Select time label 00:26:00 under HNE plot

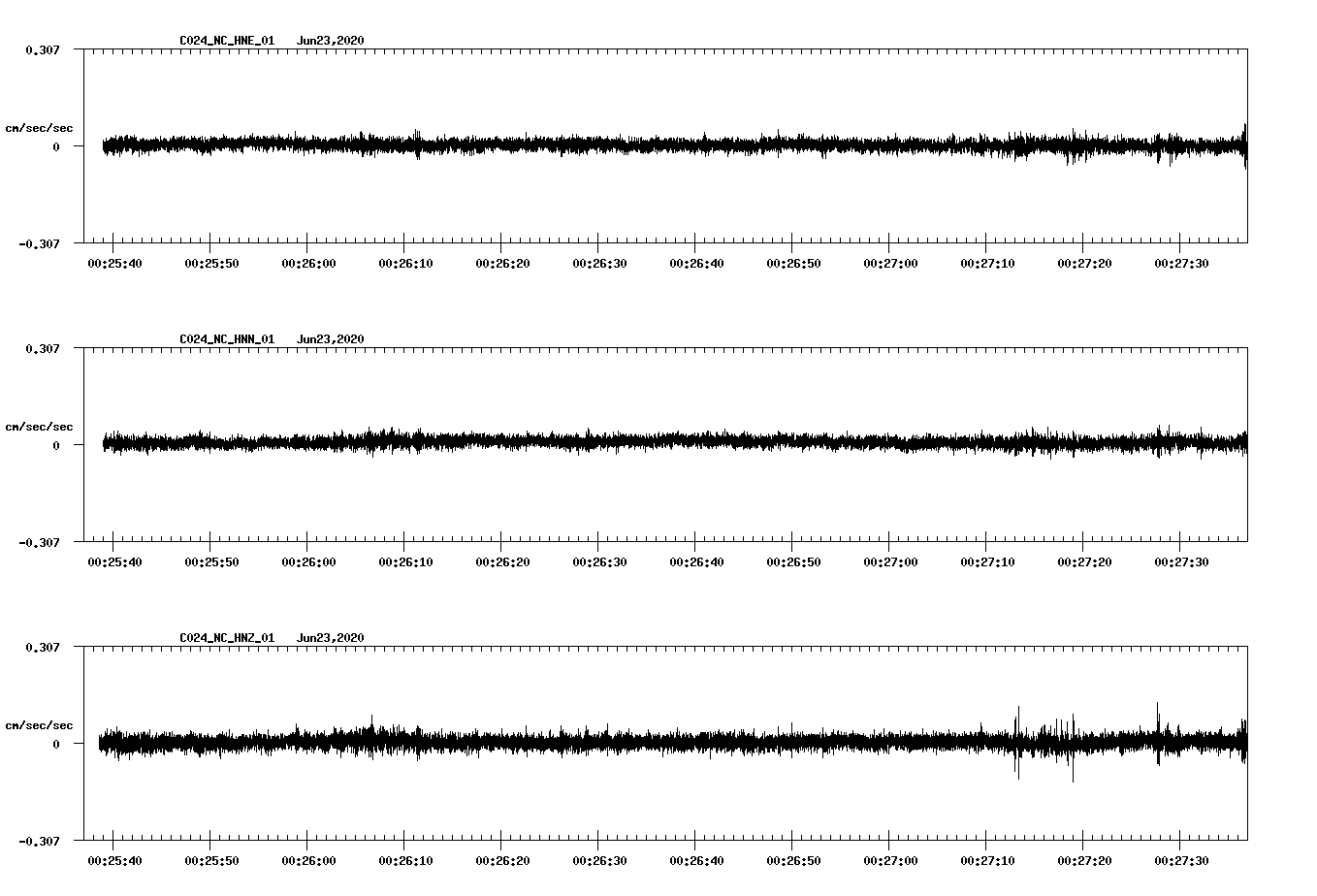pos(308,264)
